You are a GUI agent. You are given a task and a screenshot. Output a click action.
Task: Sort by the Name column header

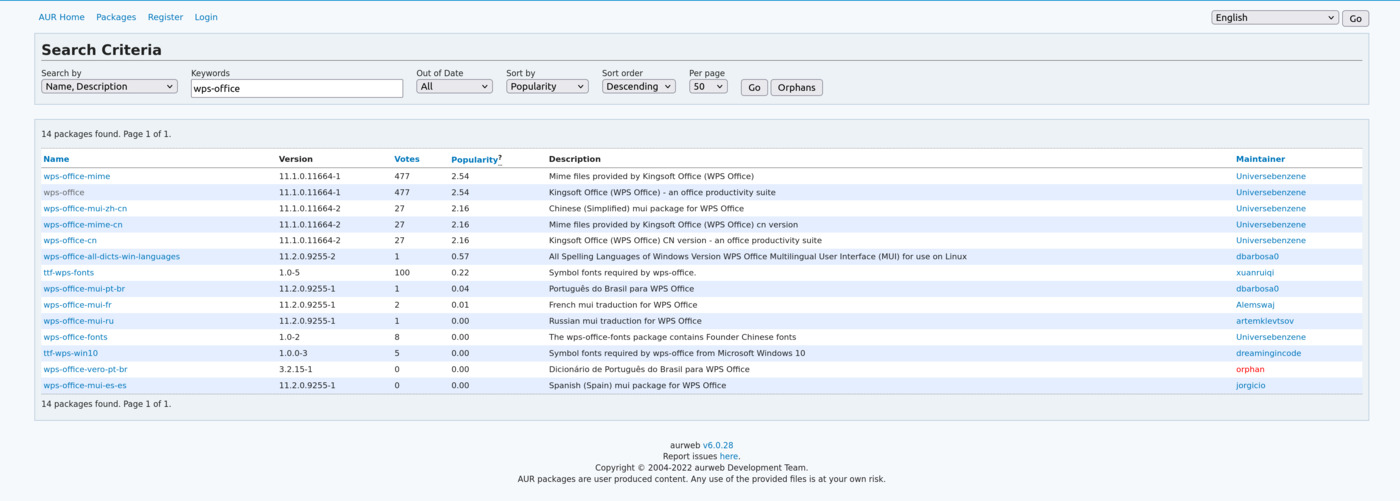click(x=56, y=159)
